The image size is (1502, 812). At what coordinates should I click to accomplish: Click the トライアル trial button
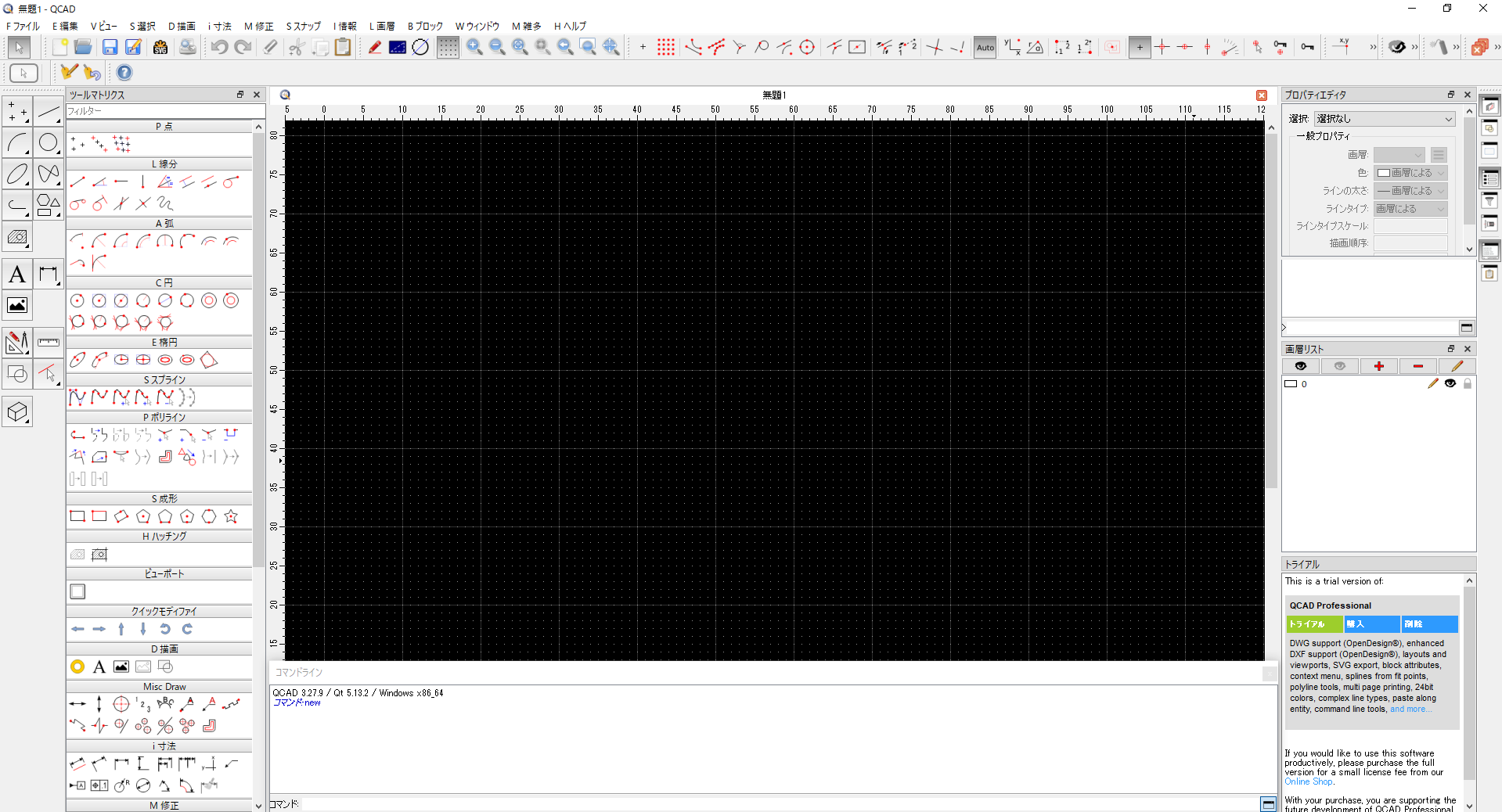1314,624
